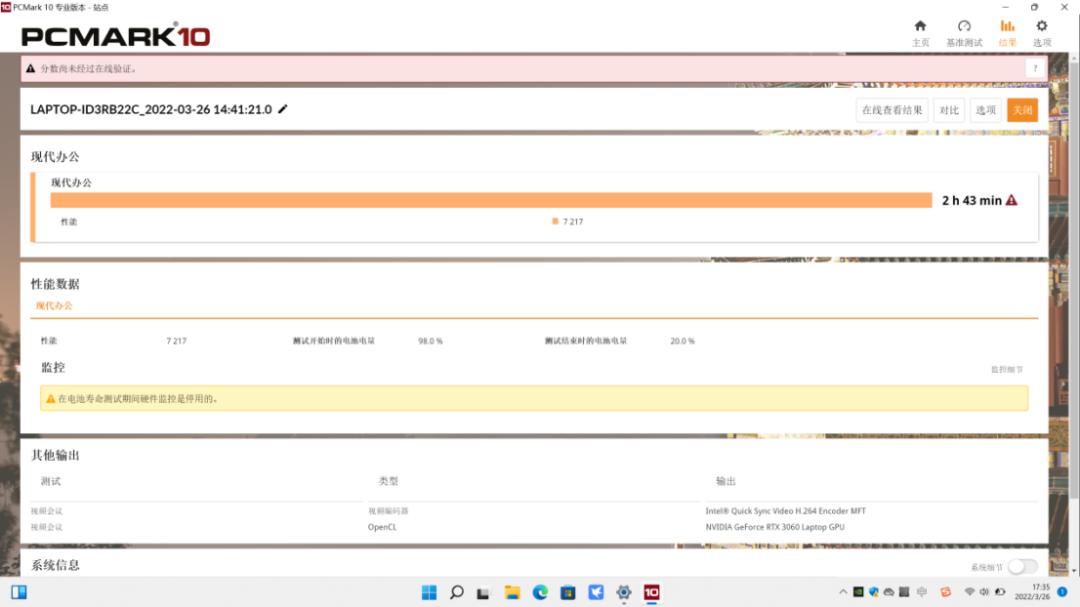Click result name LAPTOP-ID3RB22C_2022-03-26 14:41:21.0

point(151,110)
